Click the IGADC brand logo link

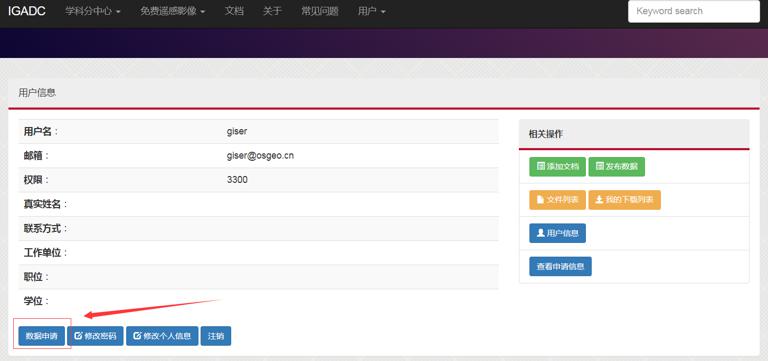click(x=27, y=11)
